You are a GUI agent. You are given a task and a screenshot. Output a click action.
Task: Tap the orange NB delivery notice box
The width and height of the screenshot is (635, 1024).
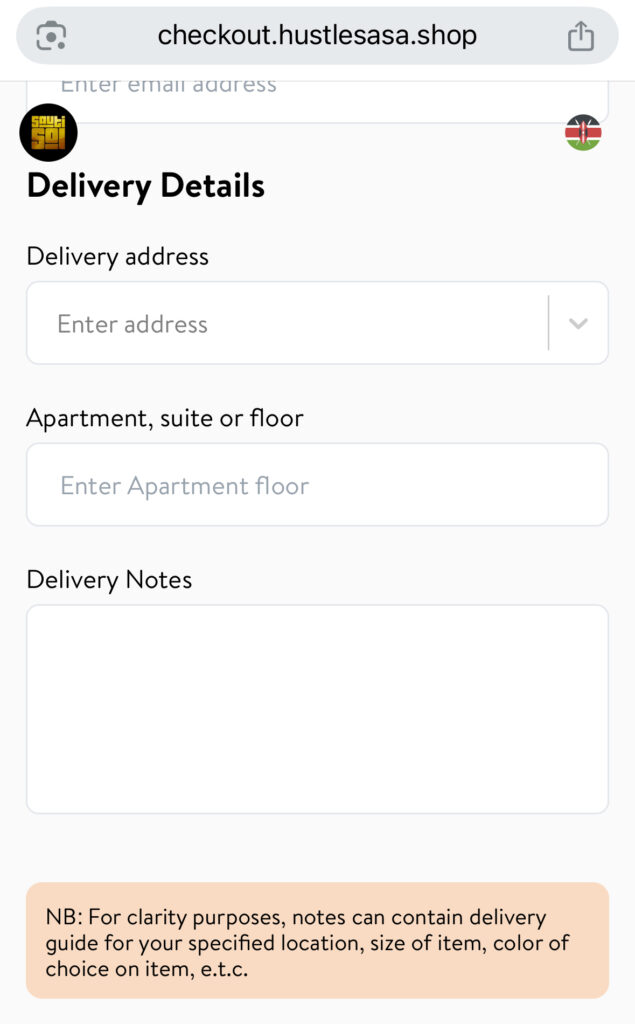317,940
